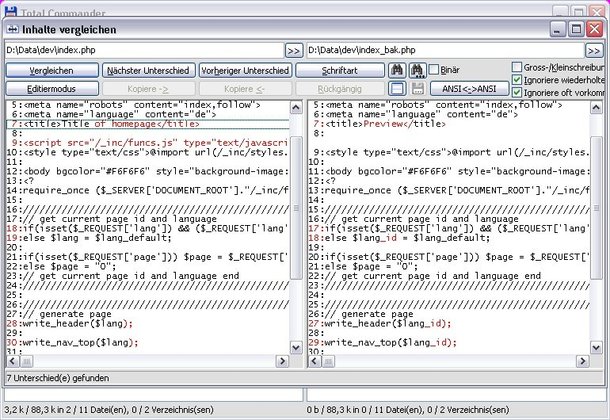The width and height of the screenshot is (610, 420).
Task: Uncheck Ignoriere wiederholte option
Action: point(517,79)
